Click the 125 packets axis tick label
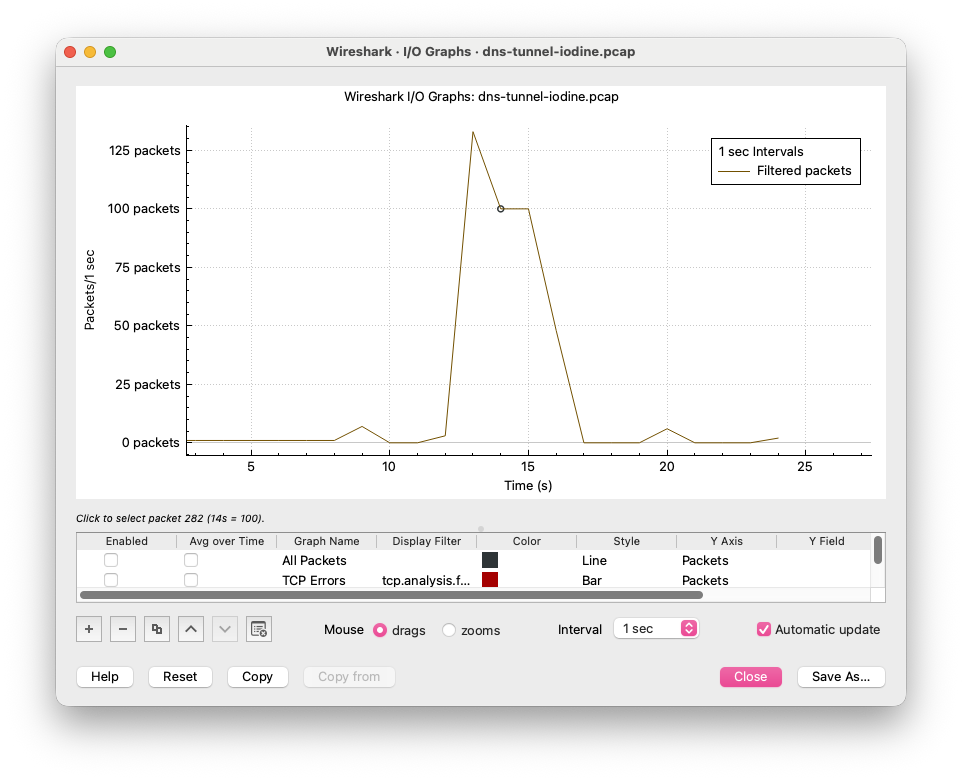 click(145, 150)
